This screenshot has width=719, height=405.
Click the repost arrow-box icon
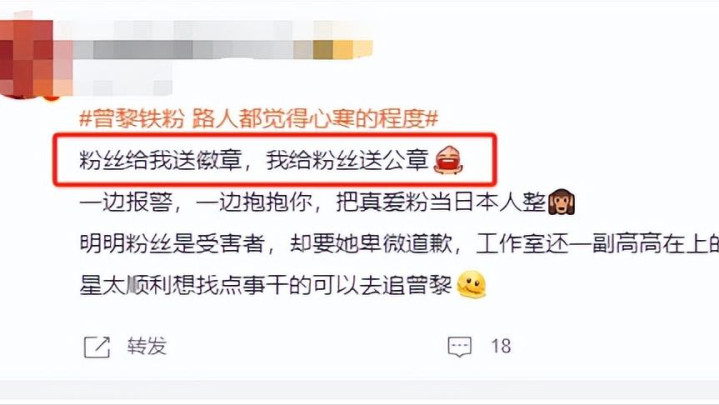coord(97,347)
